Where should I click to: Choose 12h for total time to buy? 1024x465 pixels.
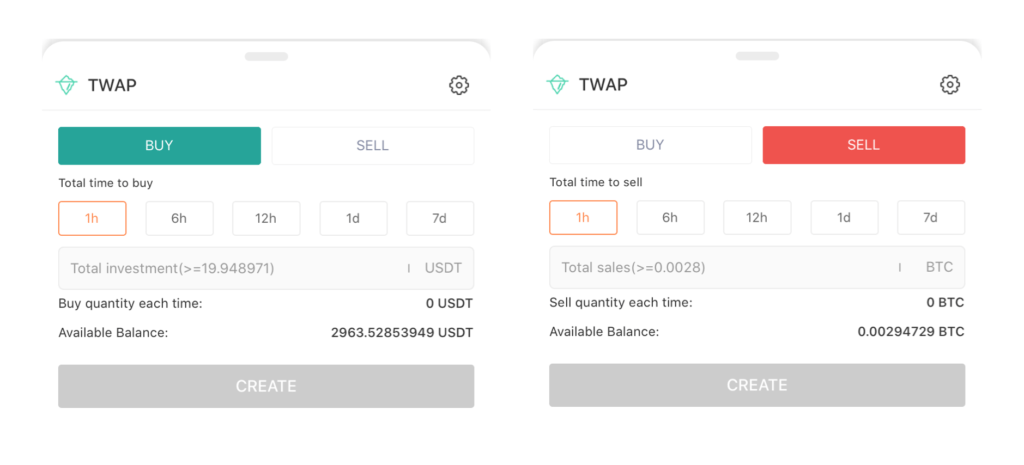coord(266,218)
